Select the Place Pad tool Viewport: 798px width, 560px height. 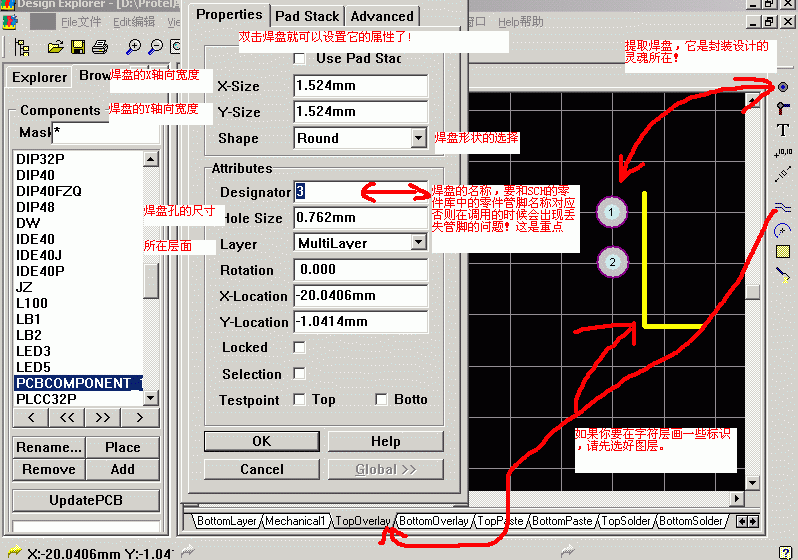point(783,87)
